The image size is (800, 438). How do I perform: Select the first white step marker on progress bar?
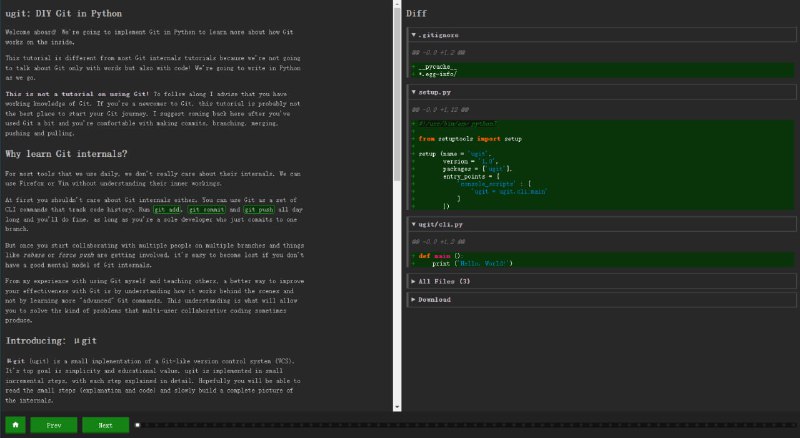click(137, 425)
